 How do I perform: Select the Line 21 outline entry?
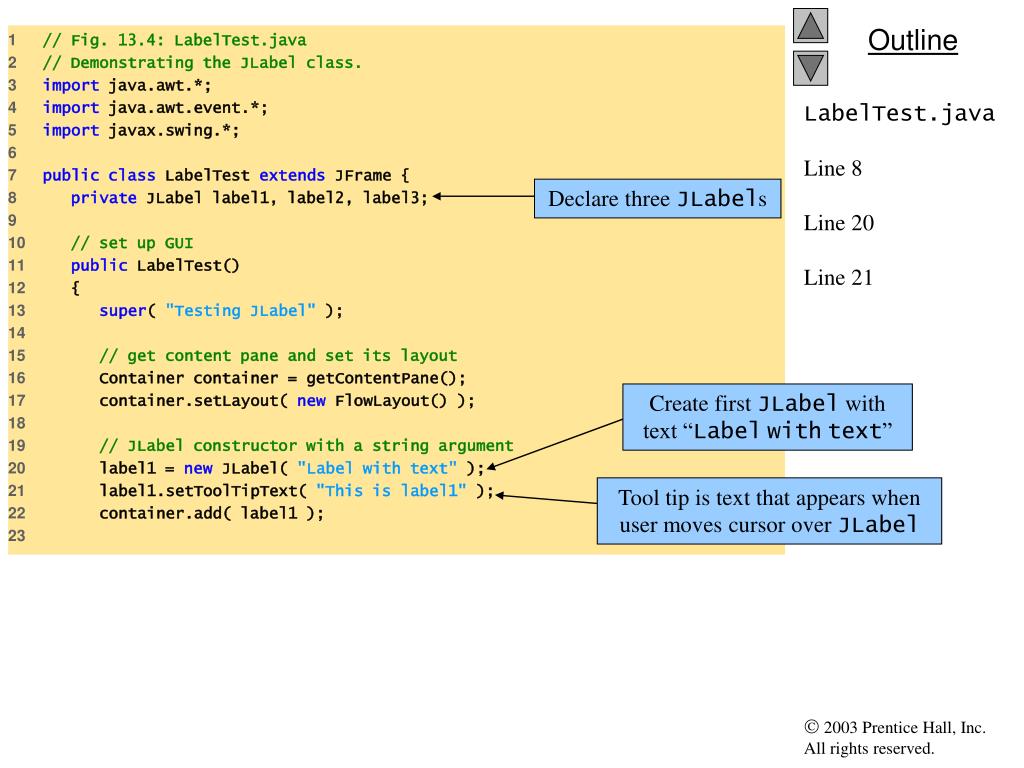(838, 278)
